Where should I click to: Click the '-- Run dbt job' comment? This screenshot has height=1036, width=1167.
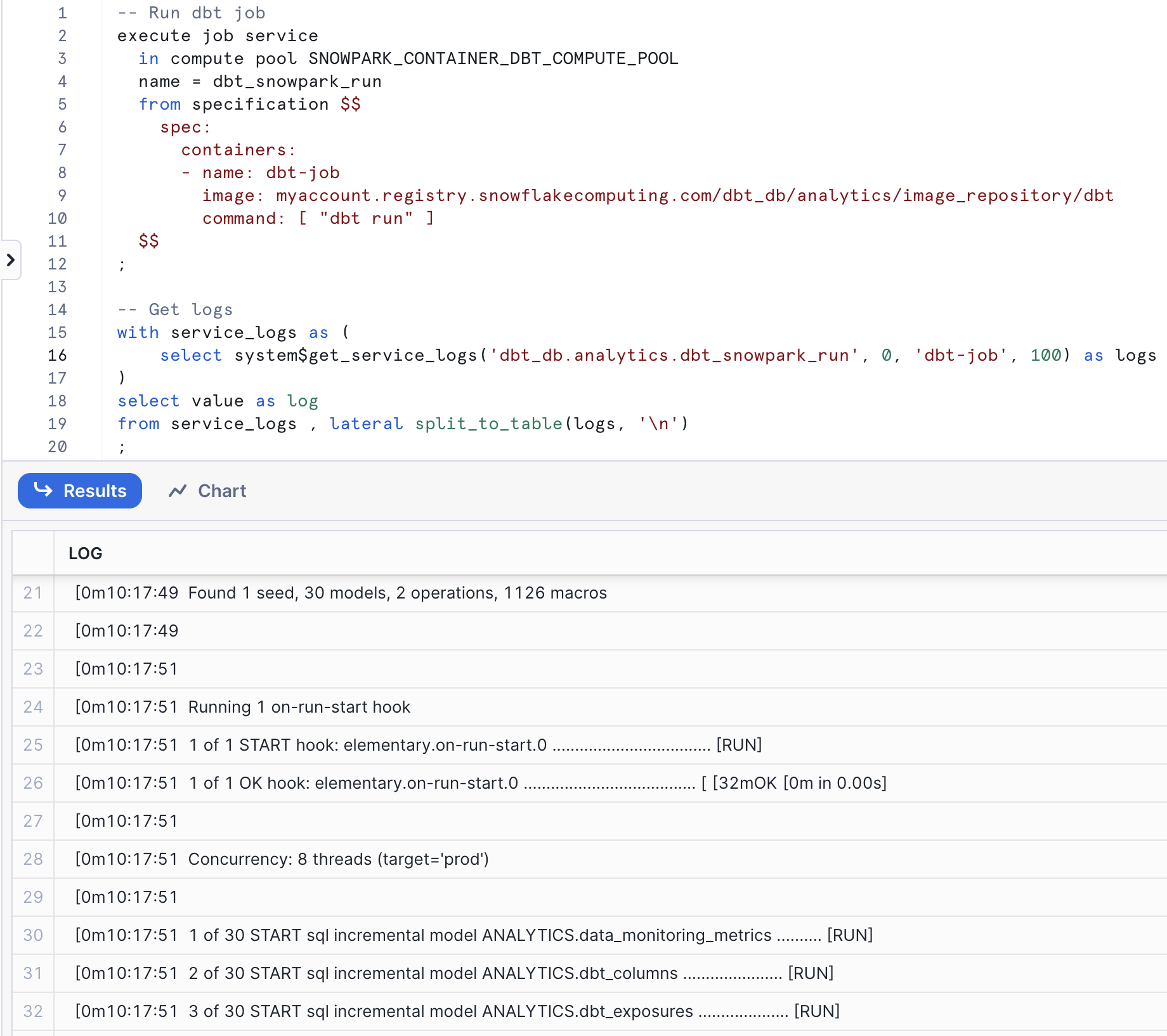coord(192,13)
